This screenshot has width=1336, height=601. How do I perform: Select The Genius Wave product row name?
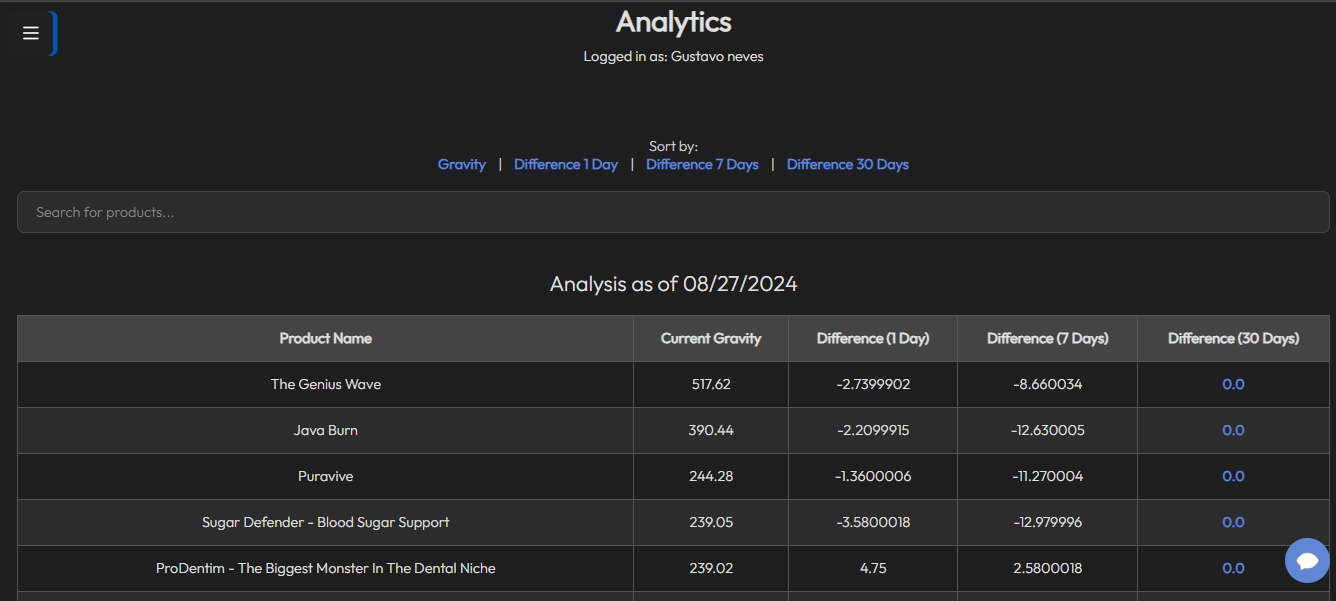click(x=326, y=384)
